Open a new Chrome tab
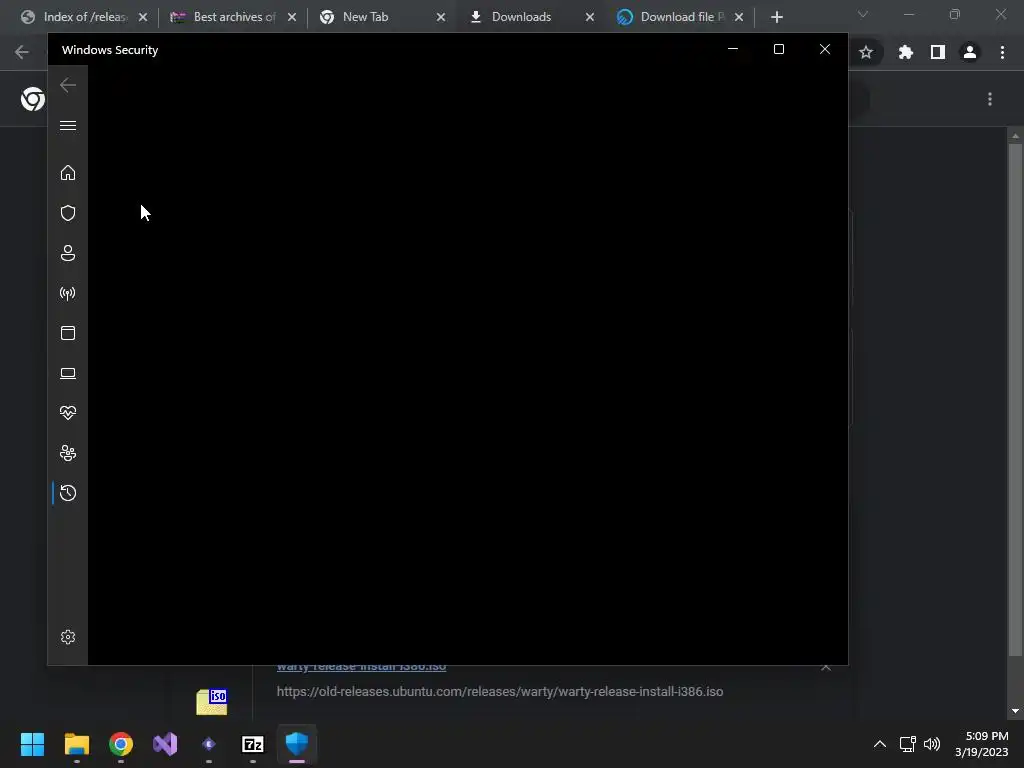This screenshot has height=768, width=1024. pos(776,17)
